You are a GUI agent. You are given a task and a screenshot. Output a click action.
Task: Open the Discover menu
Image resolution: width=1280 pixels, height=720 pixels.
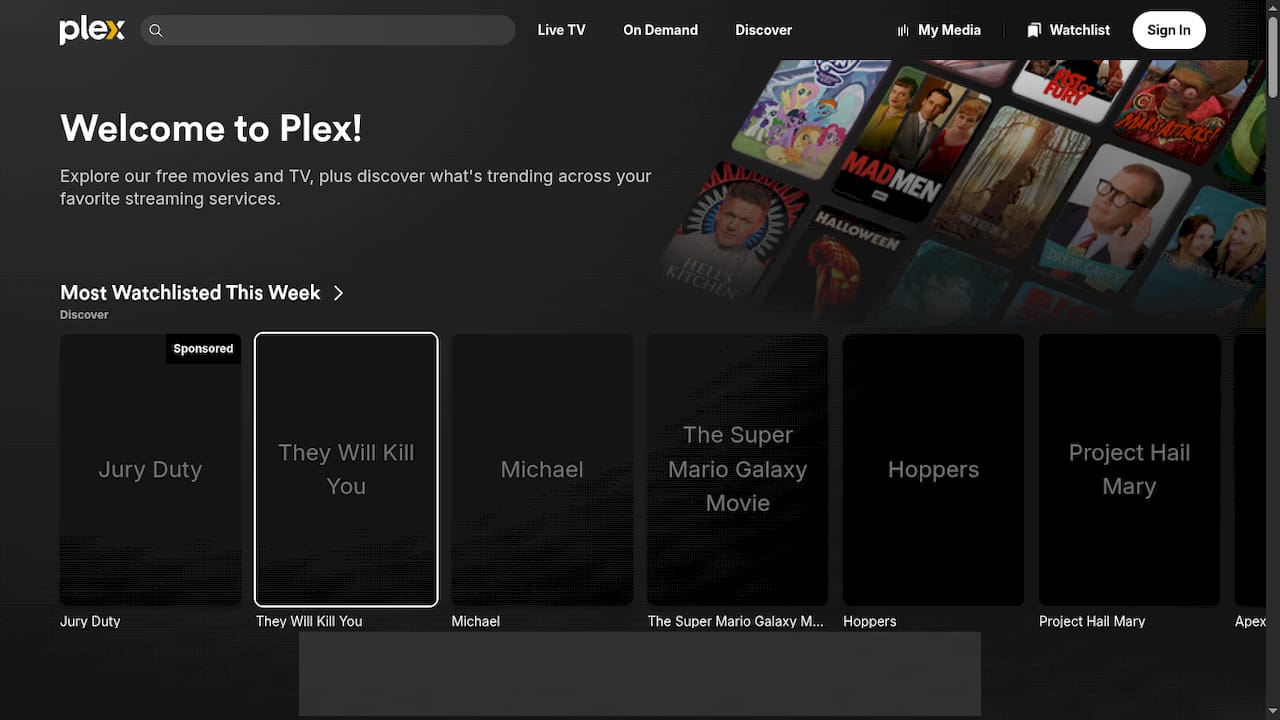[x=763, y=30]
